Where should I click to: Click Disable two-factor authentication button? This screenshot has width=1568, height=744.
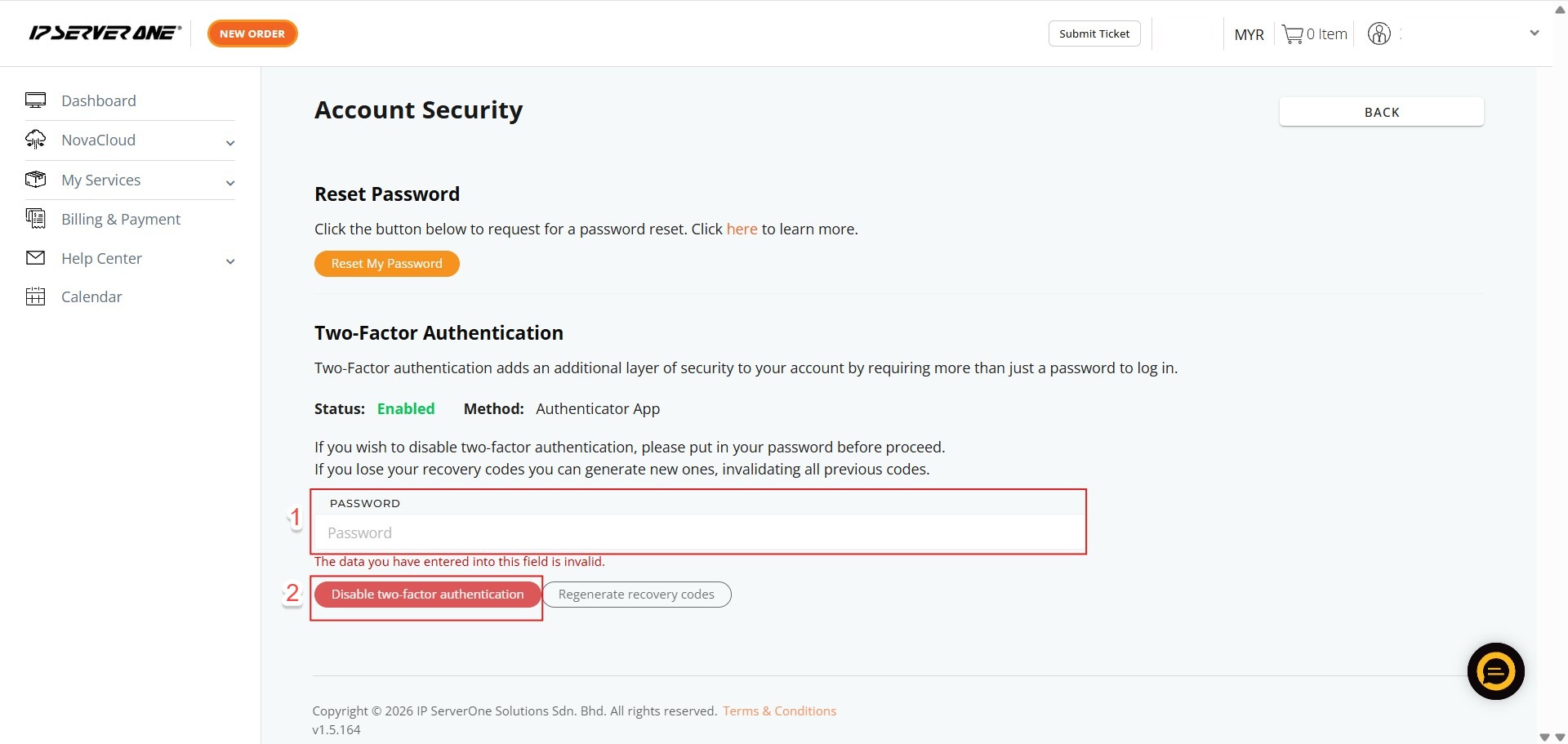tap(427, 595)
